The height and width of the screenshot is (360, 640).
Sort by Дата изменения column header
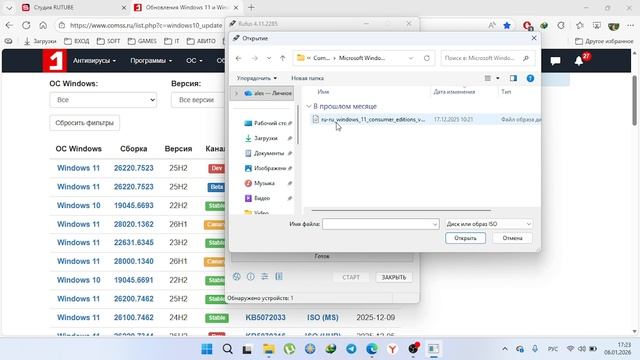tap(454, 92)
